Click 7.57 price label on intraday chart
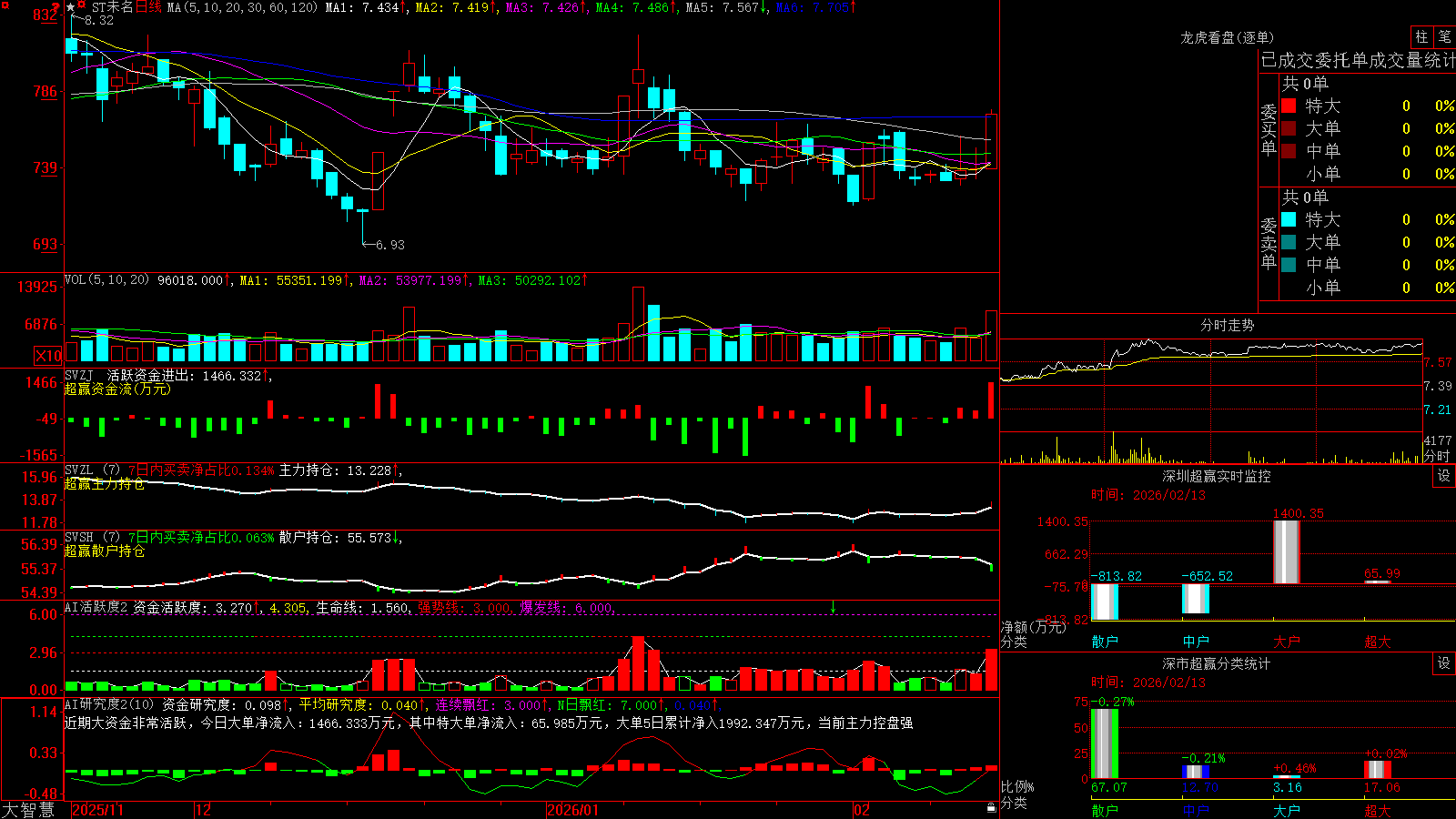Screen dimensions: 1456x819 point(1438,362)
